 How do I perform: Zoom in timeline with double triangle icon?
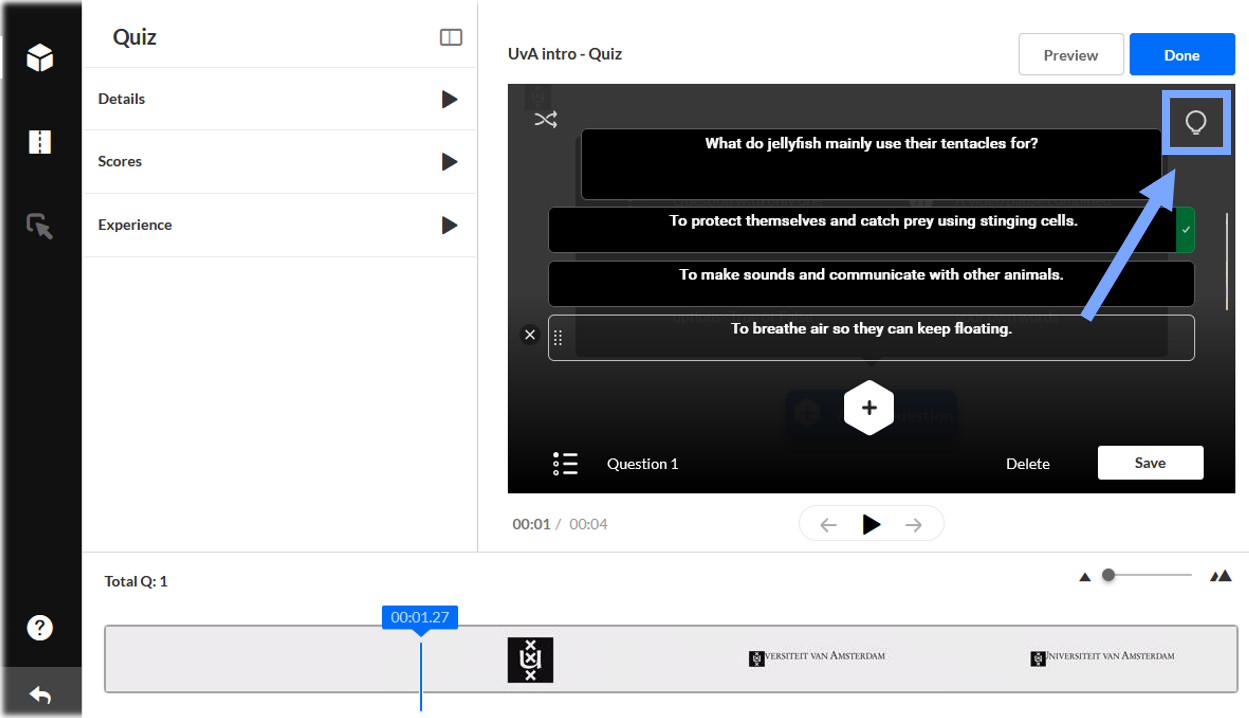(1220, 575)
